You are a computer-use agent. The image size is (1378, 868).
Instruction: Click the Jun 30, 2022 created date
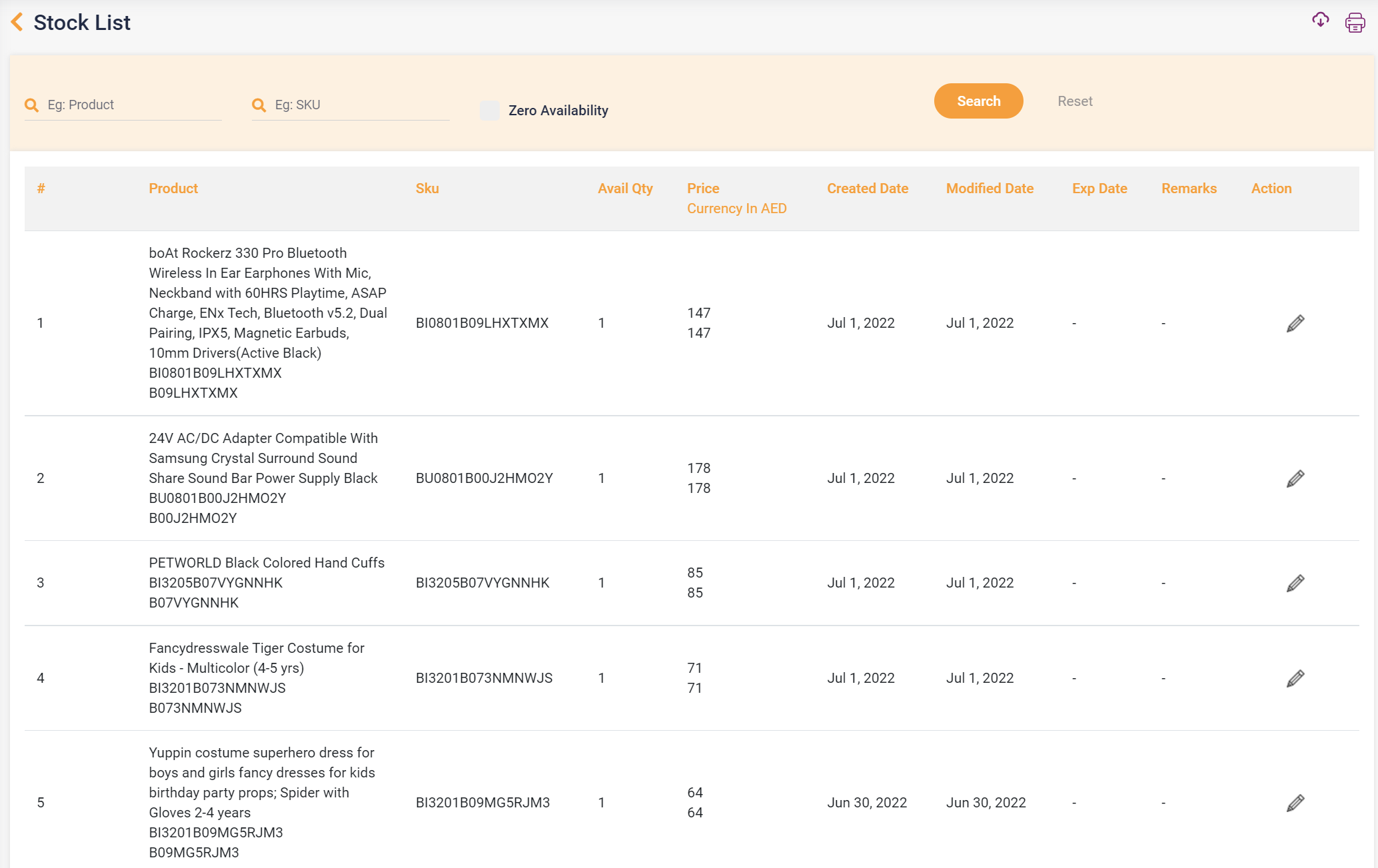[x=867, y=803]
